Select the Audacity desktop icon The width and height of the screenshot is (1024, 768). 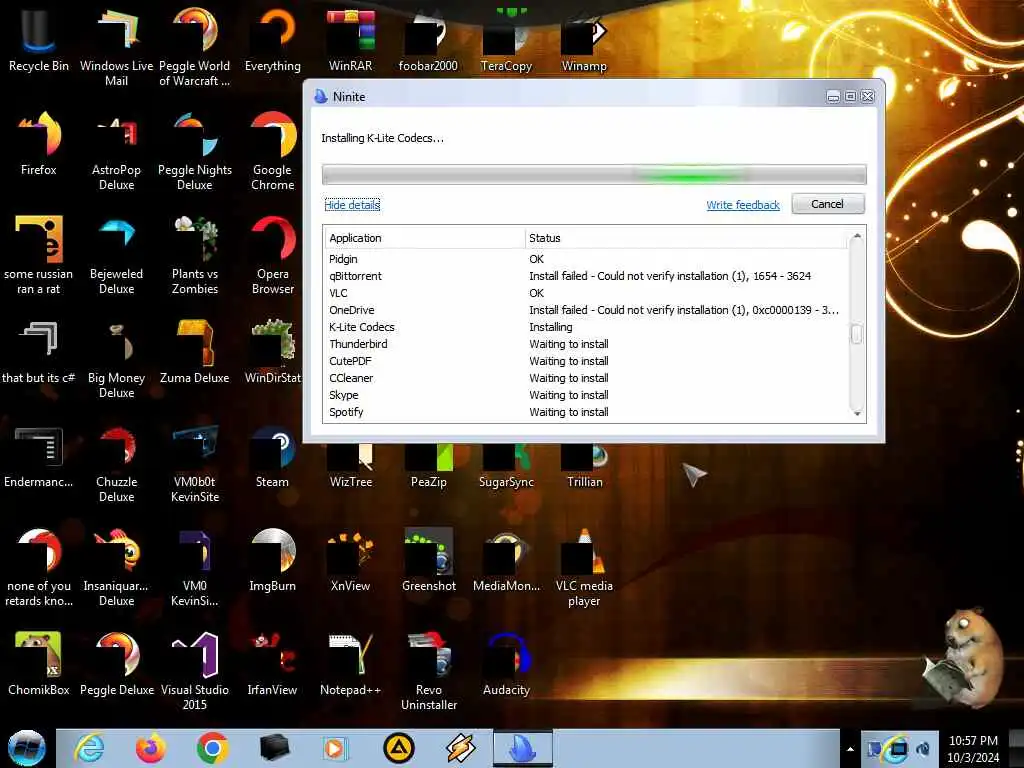click(x=506, y=664)
